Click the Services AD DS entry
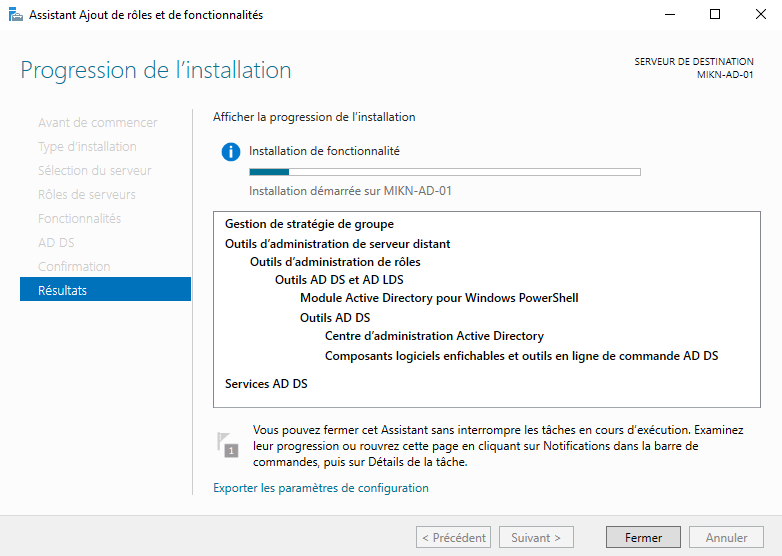Image resolution: width=782 pixels, height=556 pixels. tap(266, 383)
